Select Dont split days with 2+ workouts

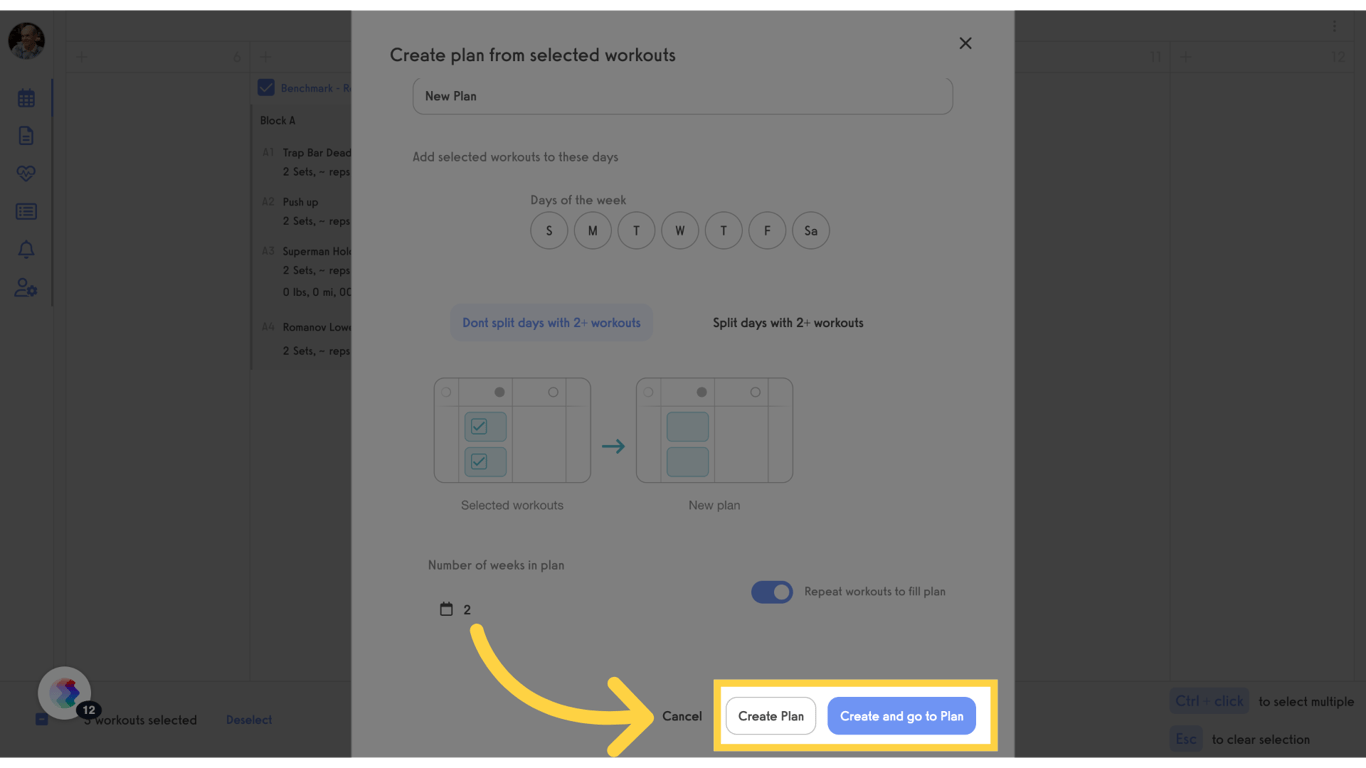(x=551, y=322)
